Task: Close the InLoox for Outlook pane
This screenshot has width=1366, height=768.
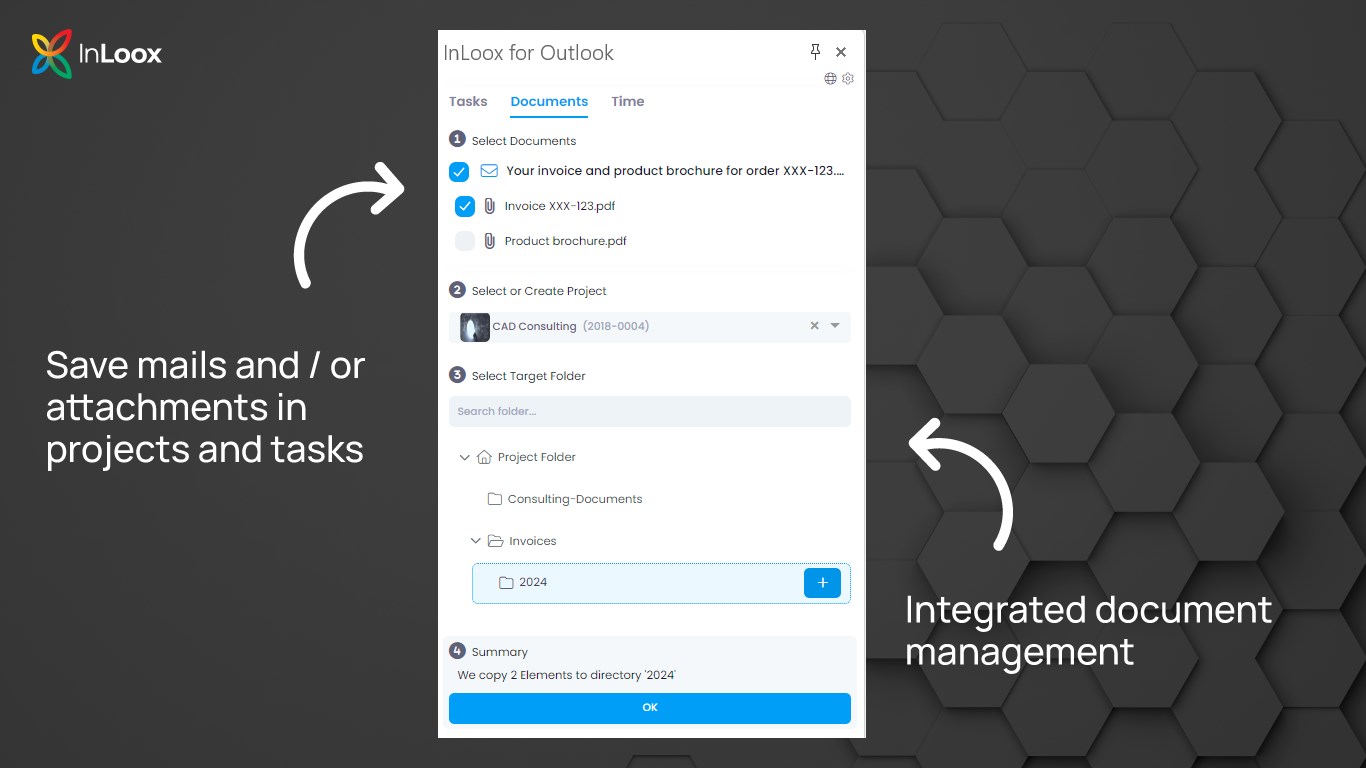Action: (841, 52)
